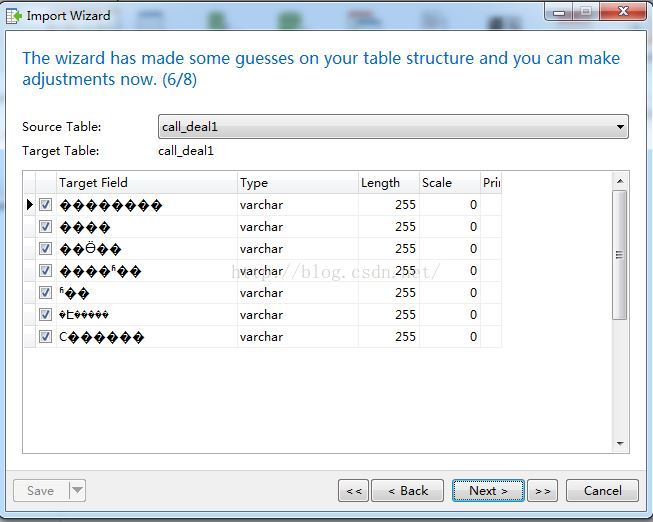Toggle the sixth field row's checkbox

[45, 315]
